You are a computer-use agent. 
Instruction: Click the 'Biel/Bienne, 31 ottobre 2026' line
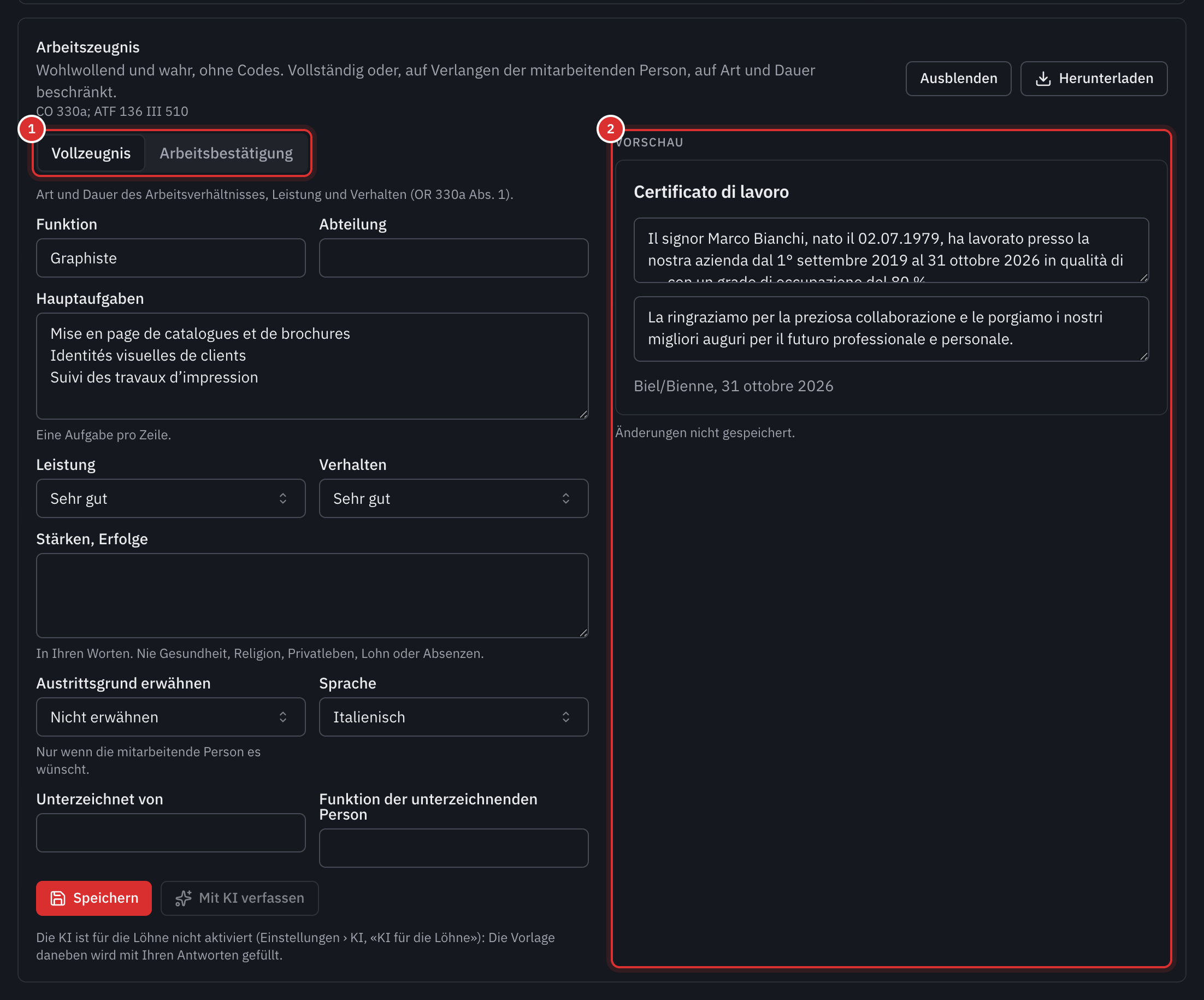point(733,386)
